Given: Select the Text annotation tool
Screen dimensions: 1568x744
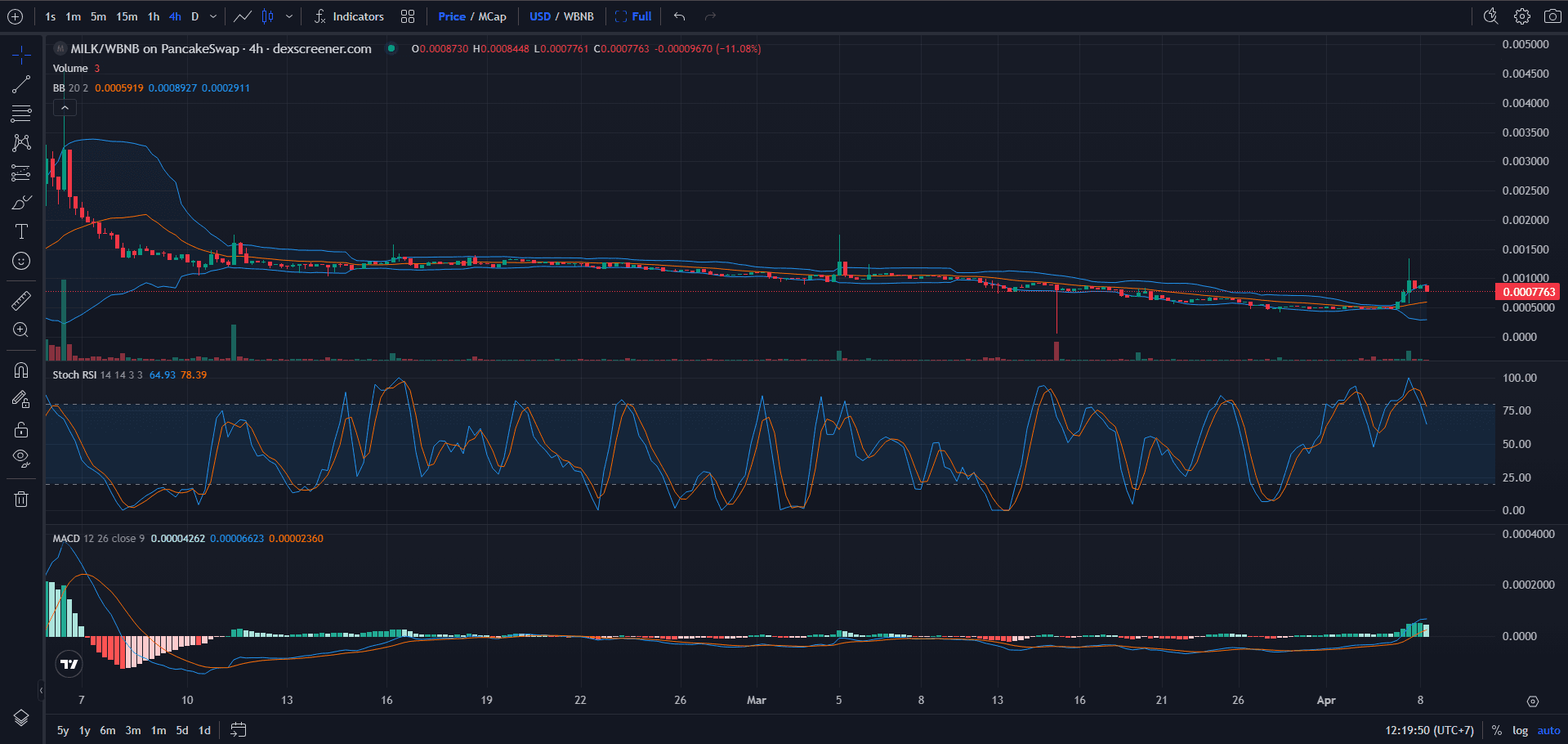Looking at the screenshot, I should [21, 231].
